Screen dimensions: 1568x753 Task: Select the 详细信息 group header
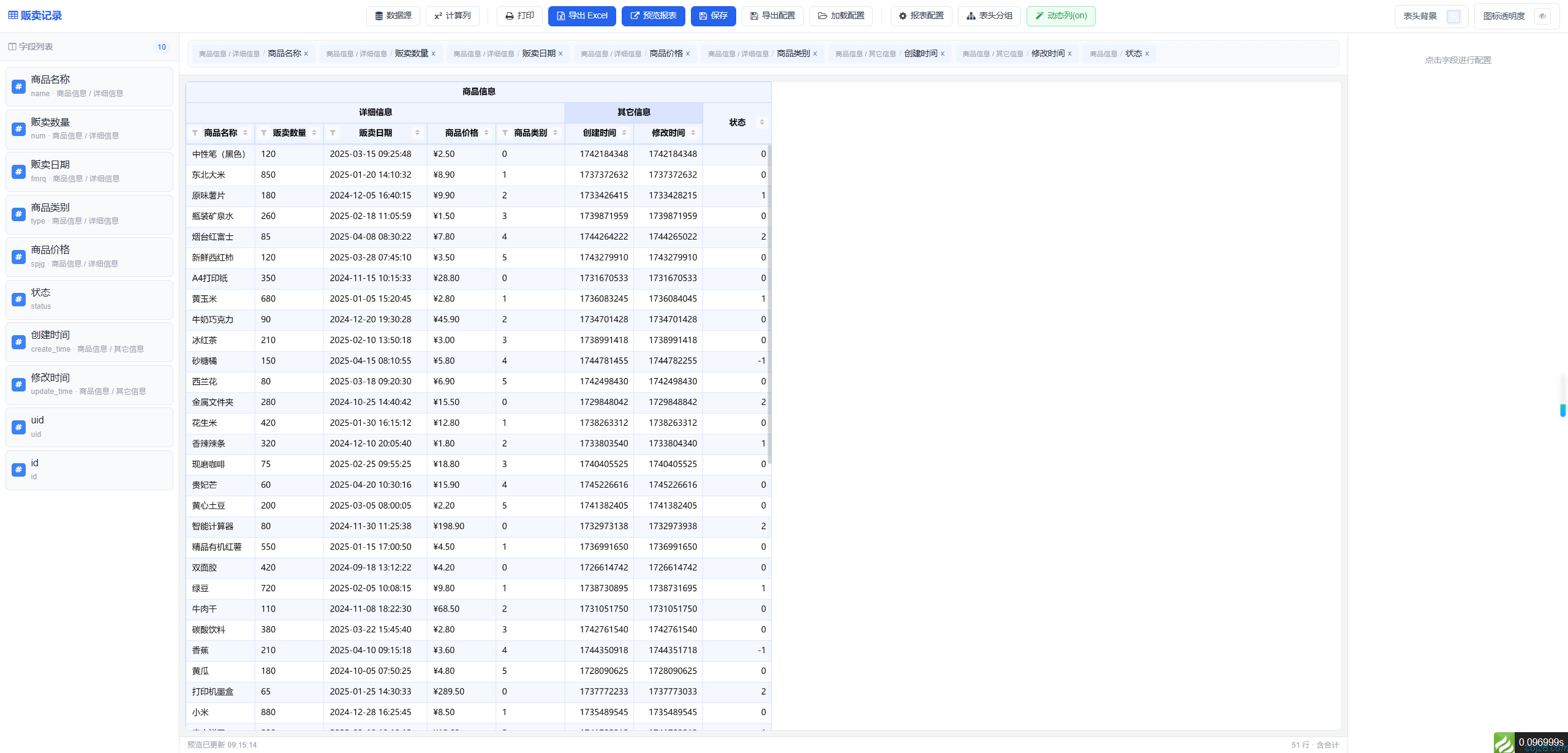coord(375,112)
